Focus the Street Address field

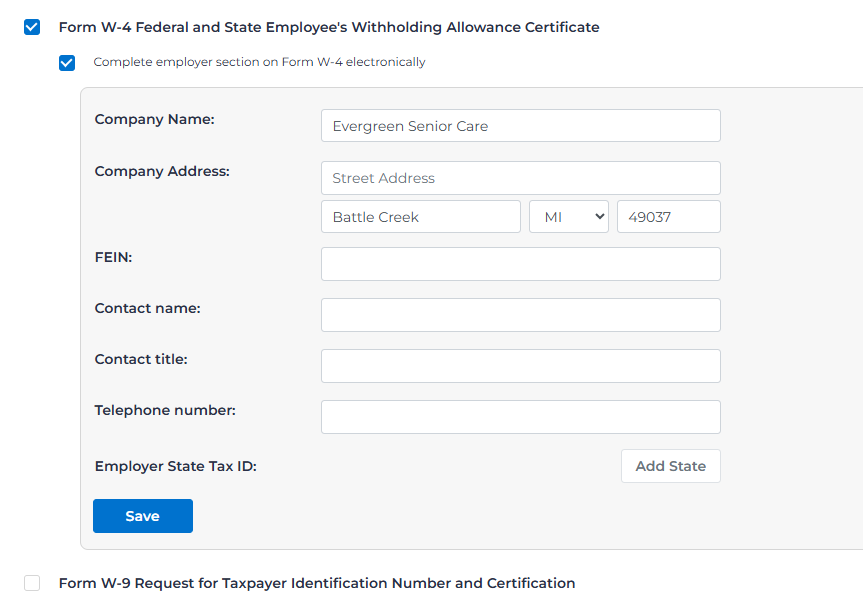520,178
